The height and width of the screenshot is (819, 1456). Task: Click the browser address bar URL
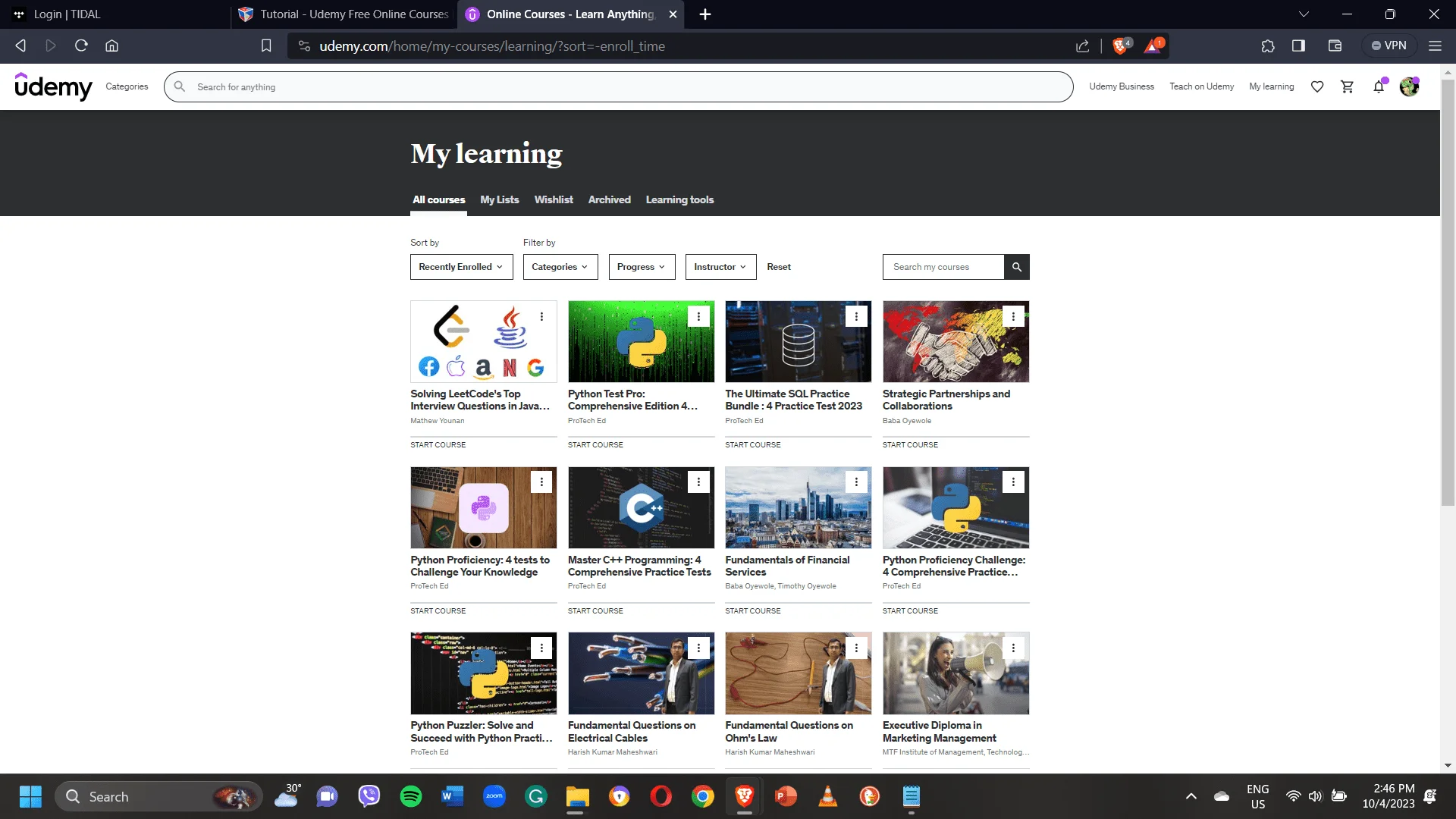pyautogui.click(x=491, y=45)
